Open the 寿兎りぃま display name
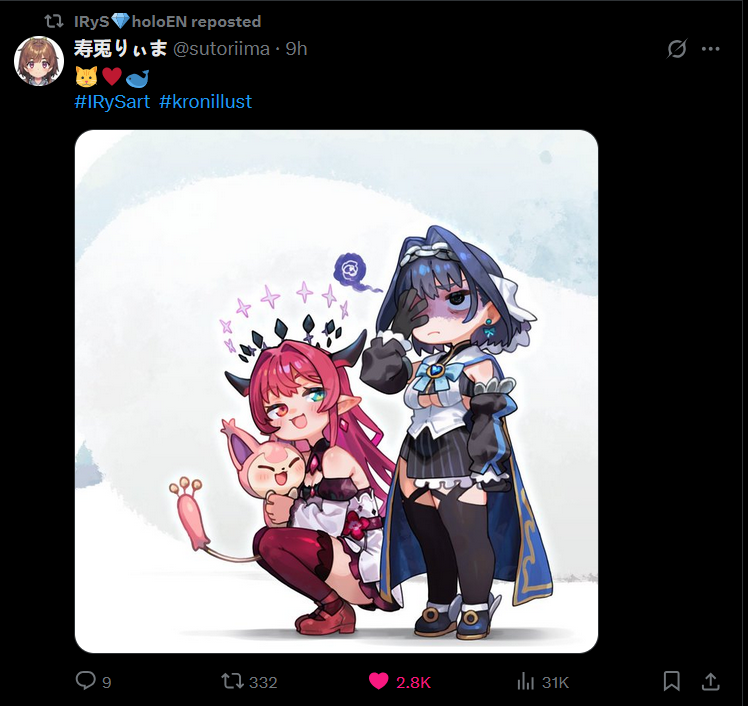Image resolution: width=748 pixels, height=706 pixels. 121,49
